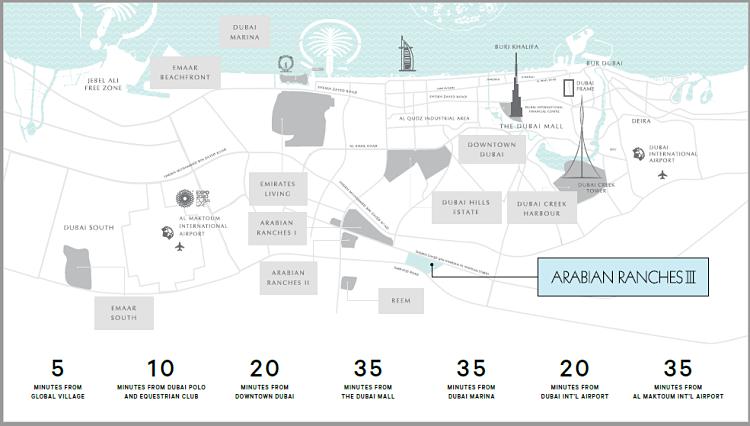Select the Arabian Ranches I label
750x426 pixels.
pyautogui.click(x=277, y=228)
